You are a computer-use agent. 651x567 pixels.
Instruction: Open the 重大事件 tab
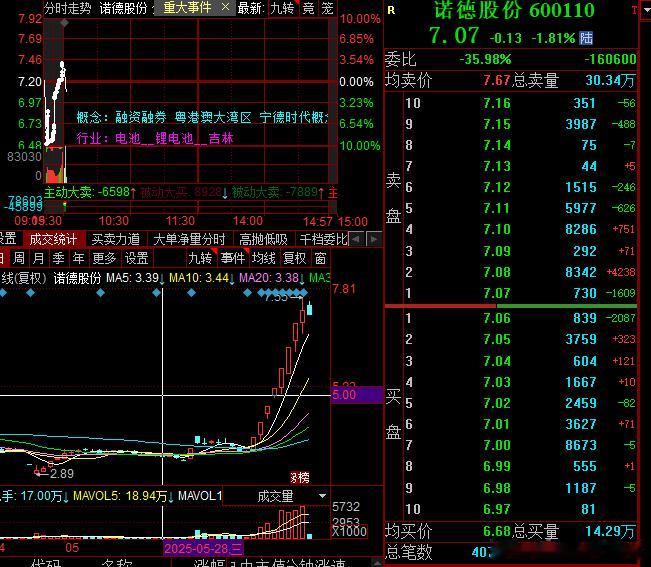pos(187,7)
